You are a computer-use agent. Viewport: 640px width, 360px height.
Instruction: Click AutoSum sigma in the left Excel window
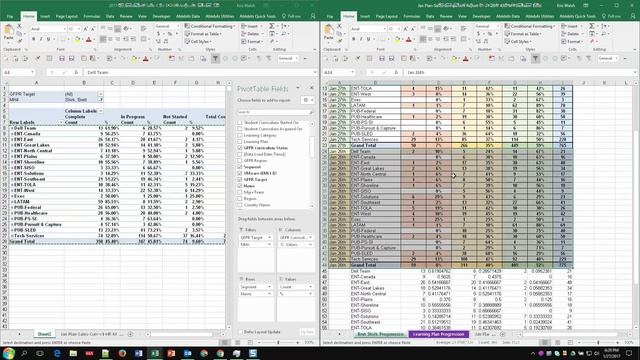pos(272,26)
